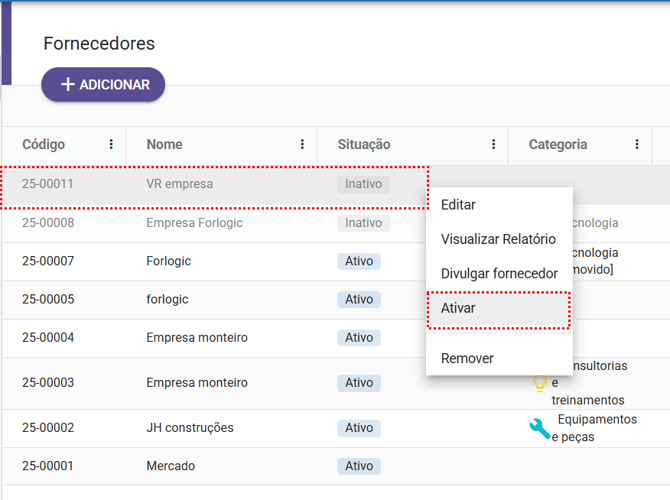The image size is (670, 500).
Task: Activate supplier using the Ativar option
Action: [x=458, y=308]
